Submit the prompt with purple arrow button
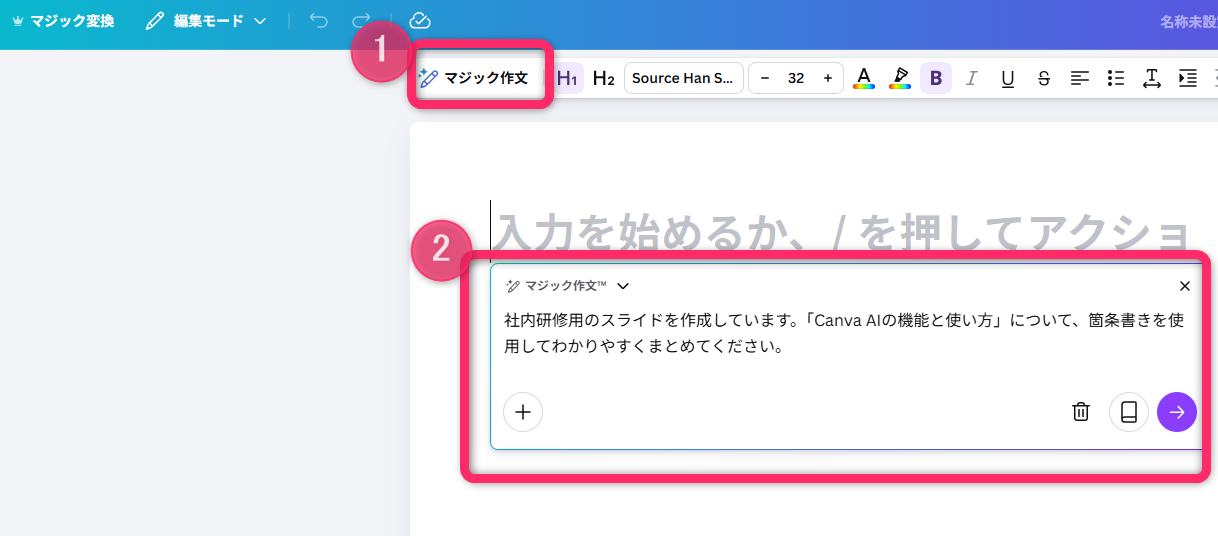 (1177, 411)
